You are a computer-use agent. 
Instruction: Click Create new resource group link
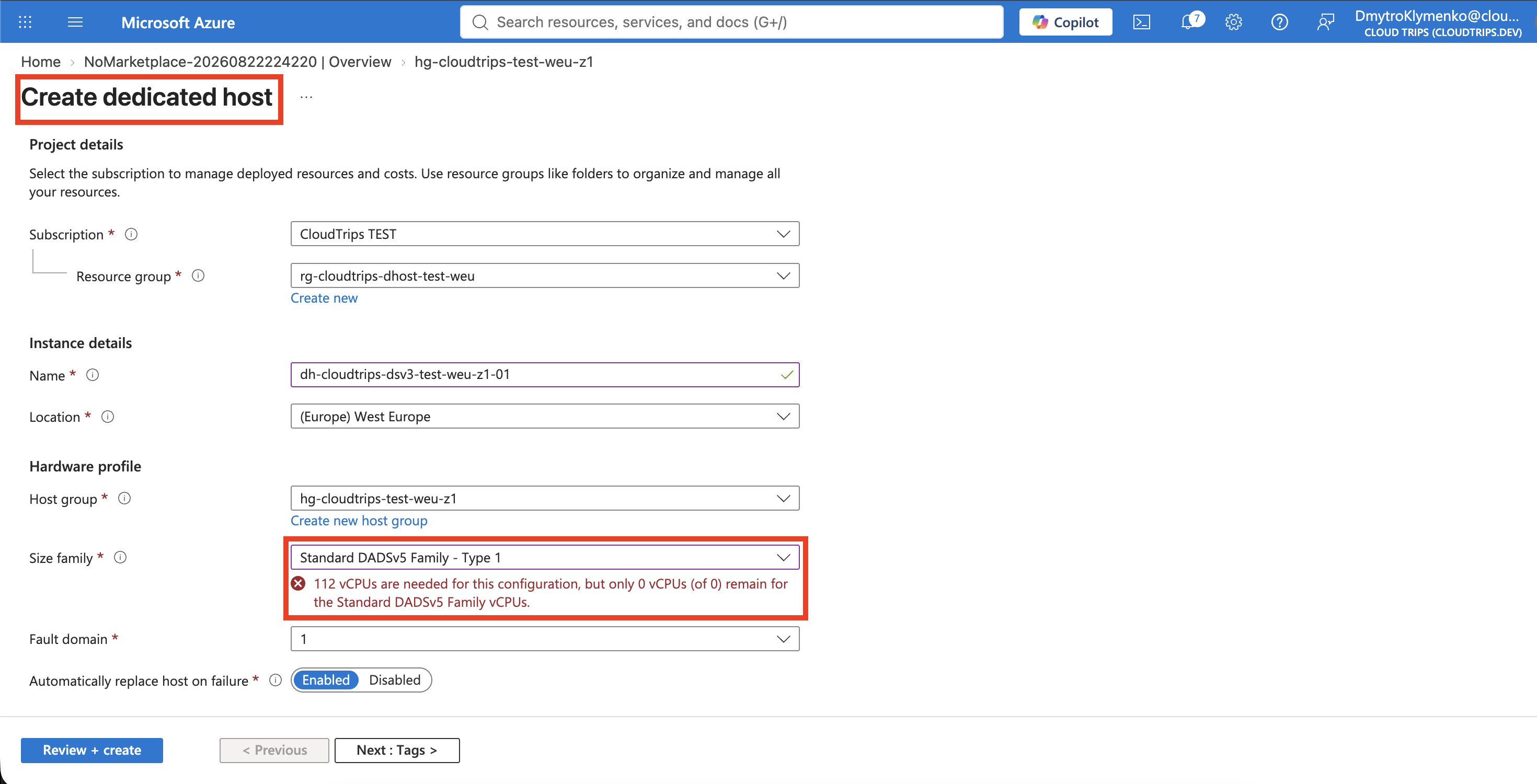tap(324, 298)
